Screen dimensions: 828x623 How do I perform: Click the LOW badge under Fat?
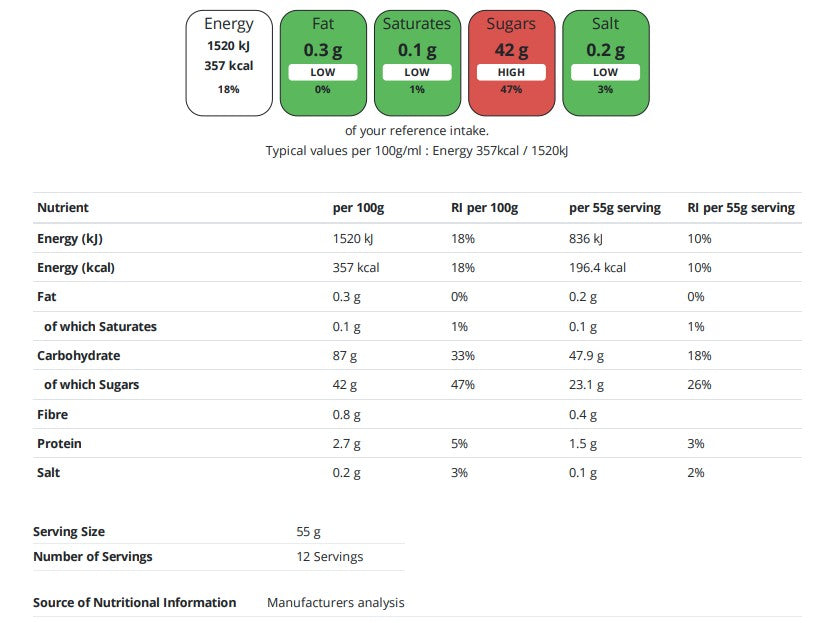point(323,72)
